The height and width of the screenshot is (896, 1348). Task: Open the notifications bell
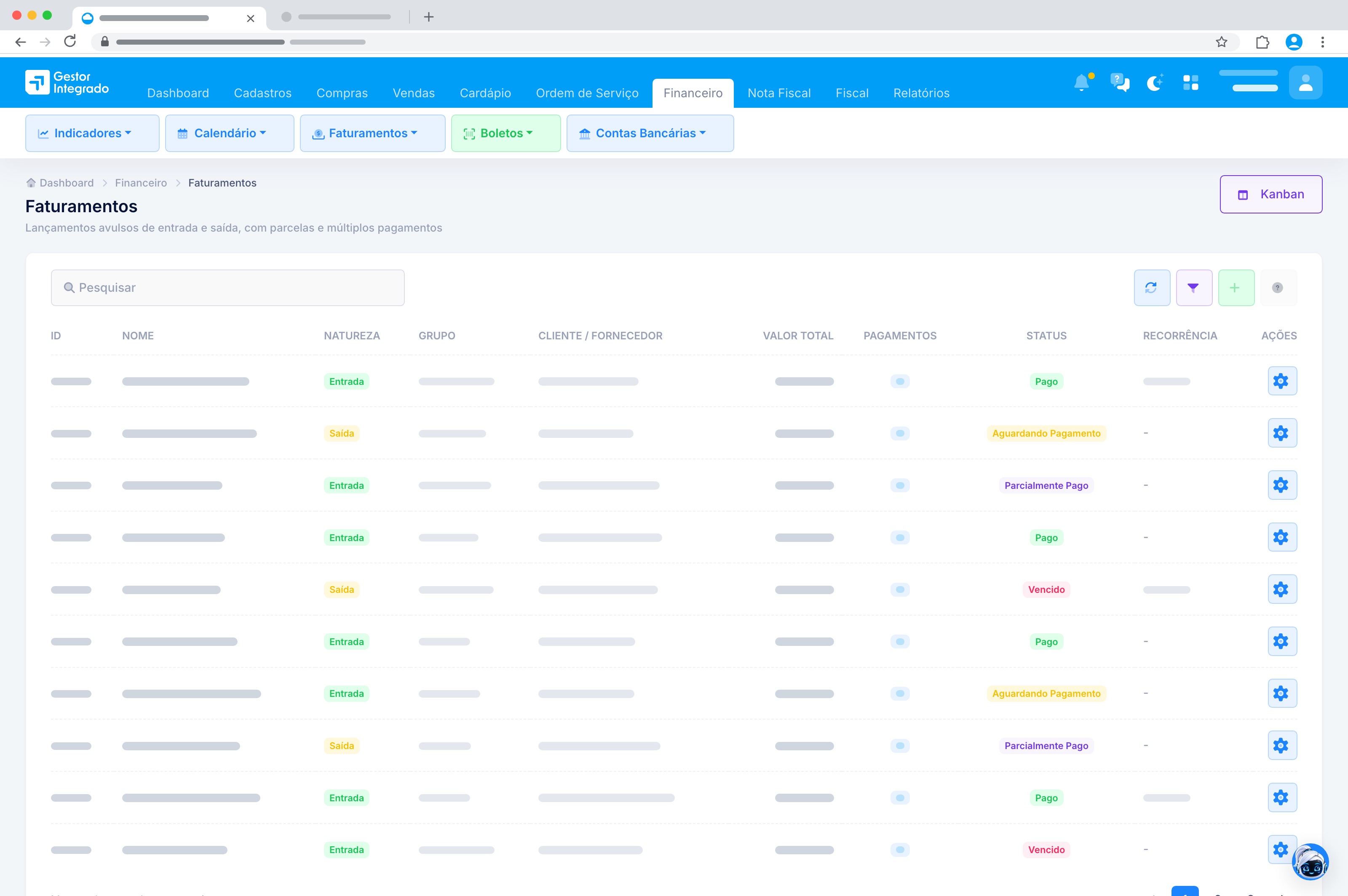click(x=1082, y=83)
